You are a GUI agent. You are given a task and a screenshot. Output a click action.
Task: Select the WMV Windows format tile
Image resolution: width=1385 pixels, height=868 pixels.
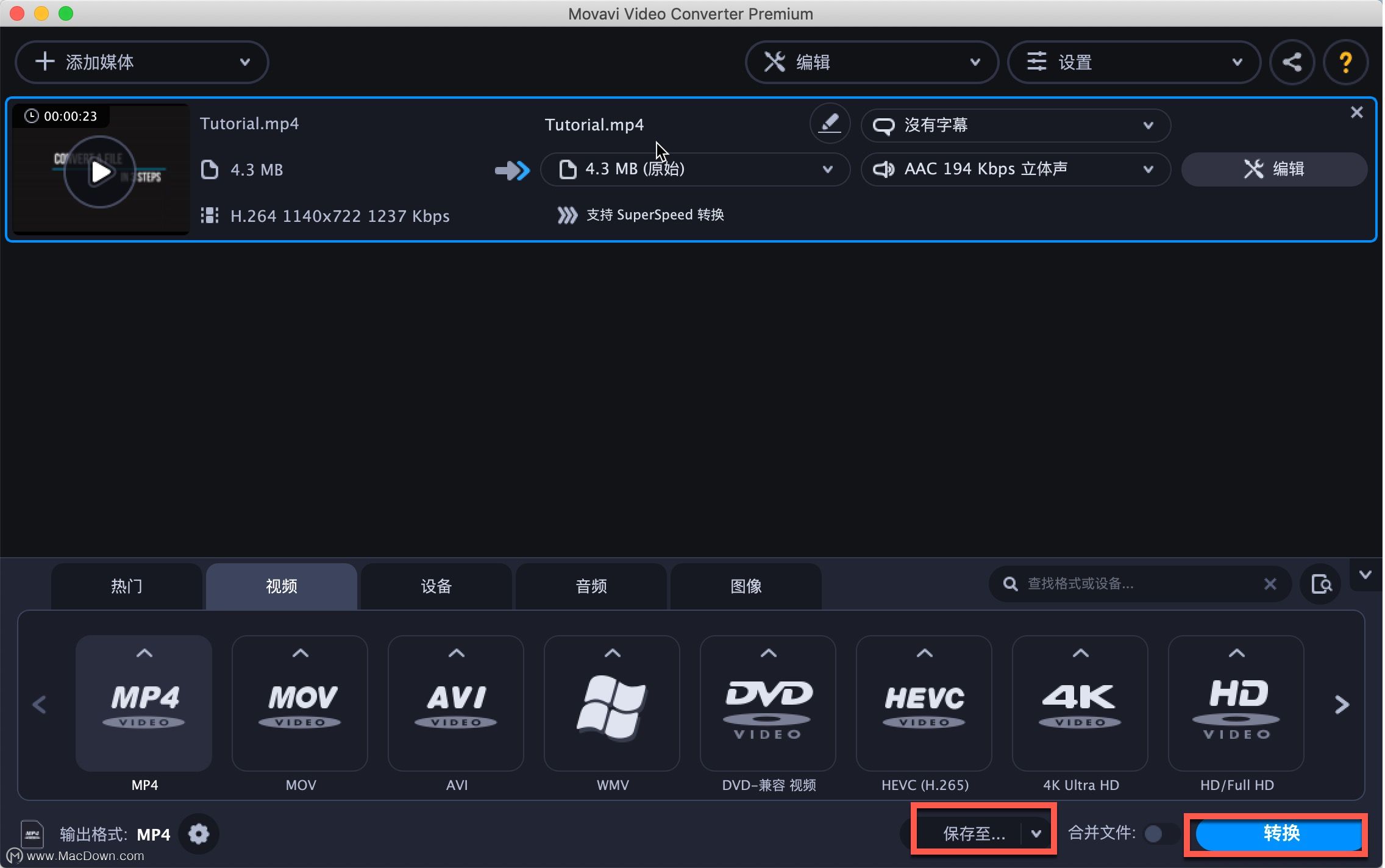point(612,703)
